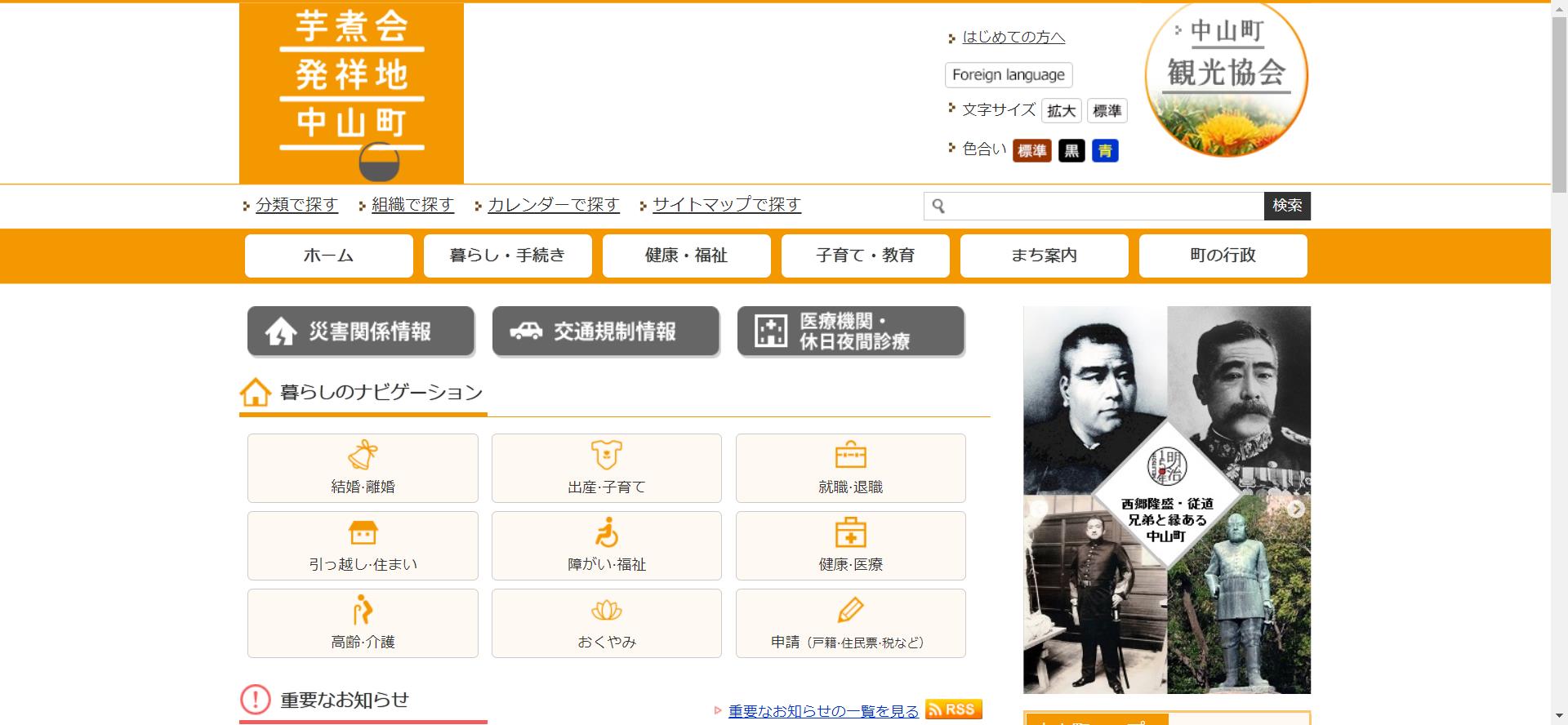The width and height of the screenshot is (1568, 725).
Task: Open the baby bib icon 出産·子育て
Action: (x=606, y=456)
